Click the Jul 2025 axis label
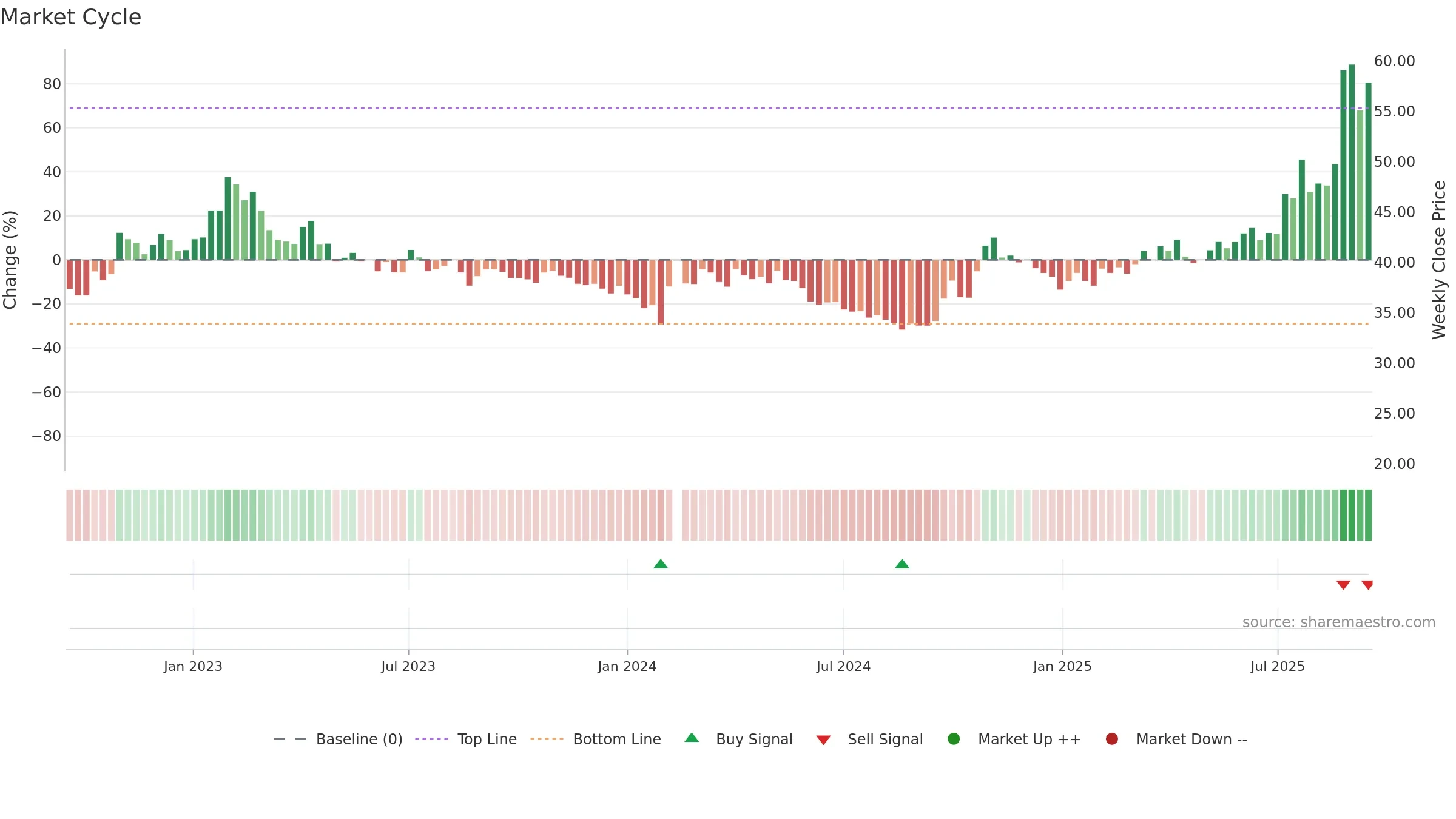This screenshot has width=1456, height=819. click(1278, 667)
